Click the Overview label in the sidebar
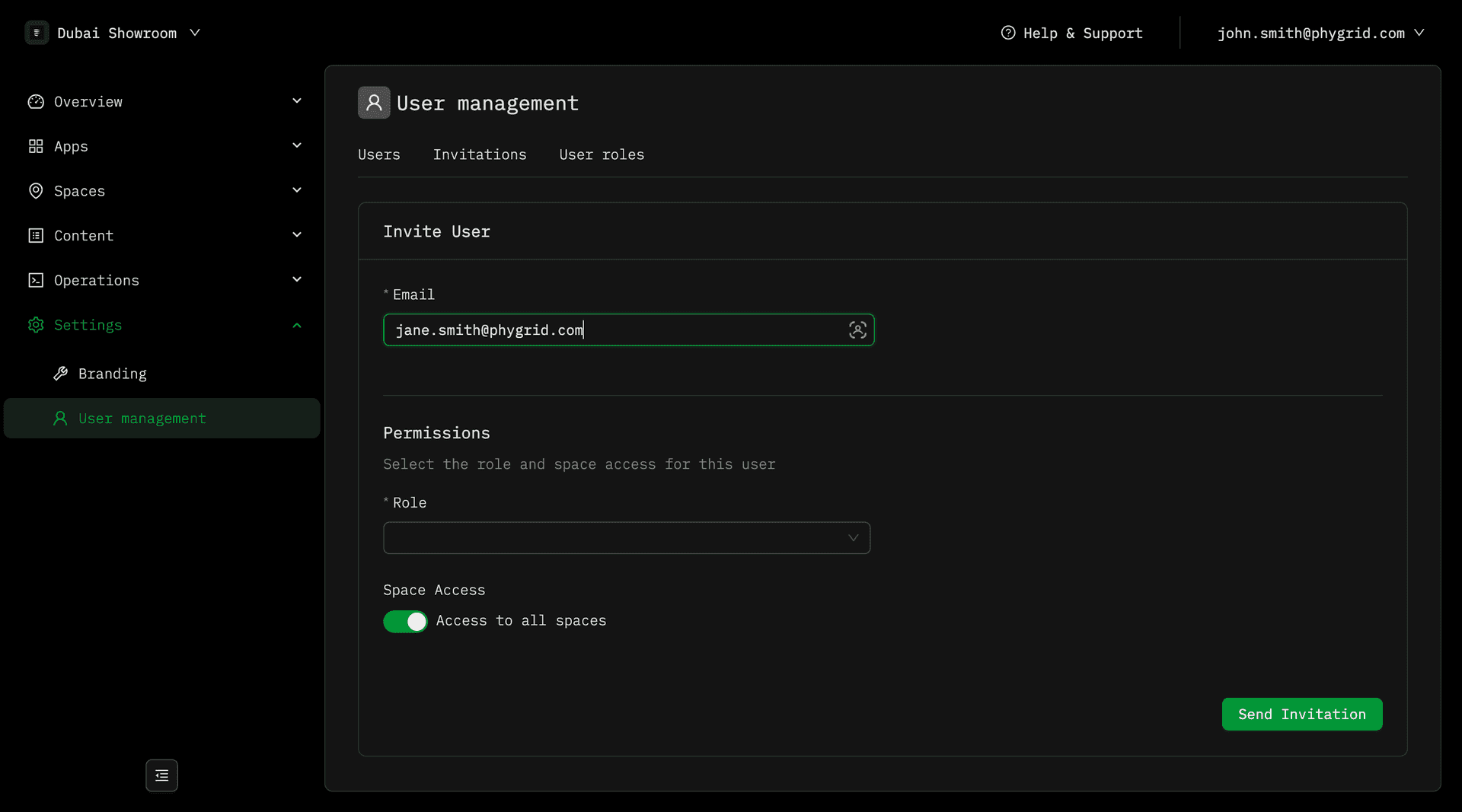Image resolution: width=1462 pixels, height=812 pixels. tap(88, 102)
